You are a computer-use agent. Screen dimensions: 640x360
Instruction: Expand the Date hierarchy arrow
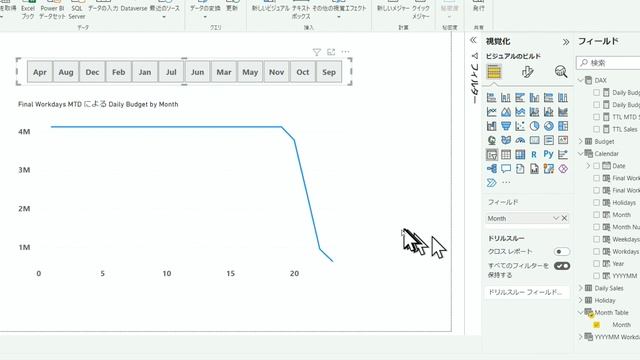(x=588, y=166)
